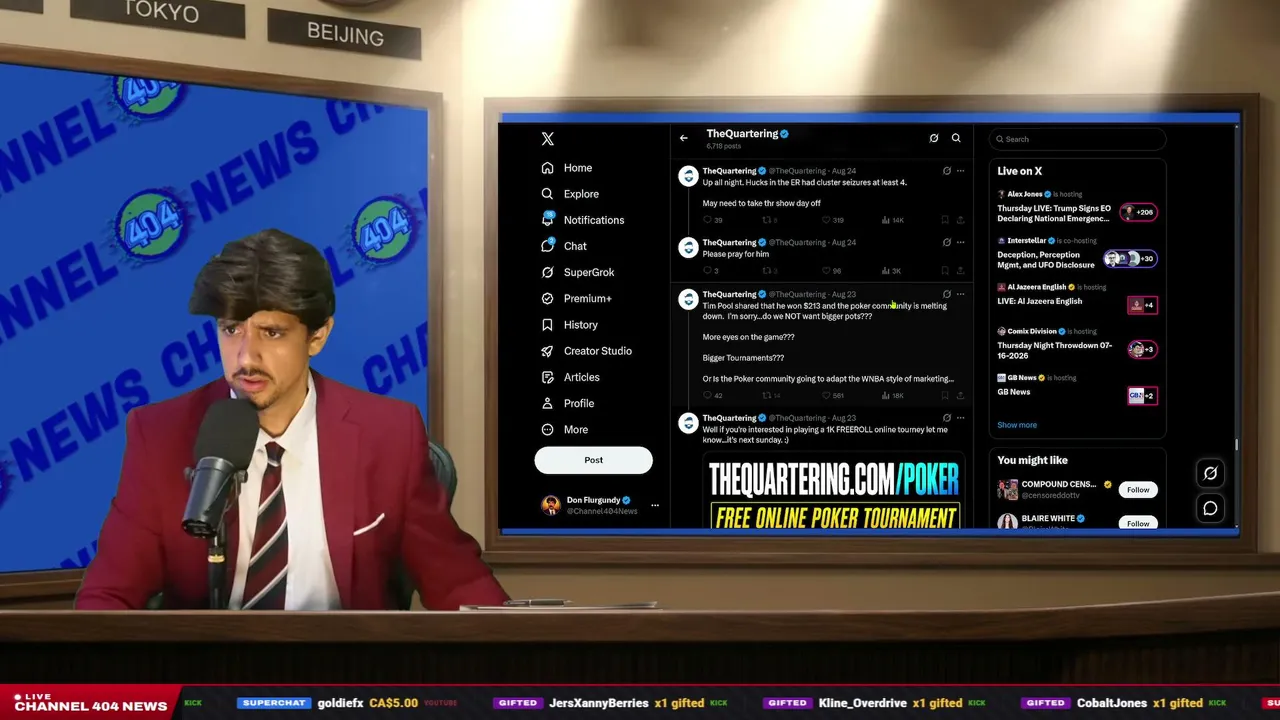Click Grok icon on the 'Up all night' post

click(946, 171)
